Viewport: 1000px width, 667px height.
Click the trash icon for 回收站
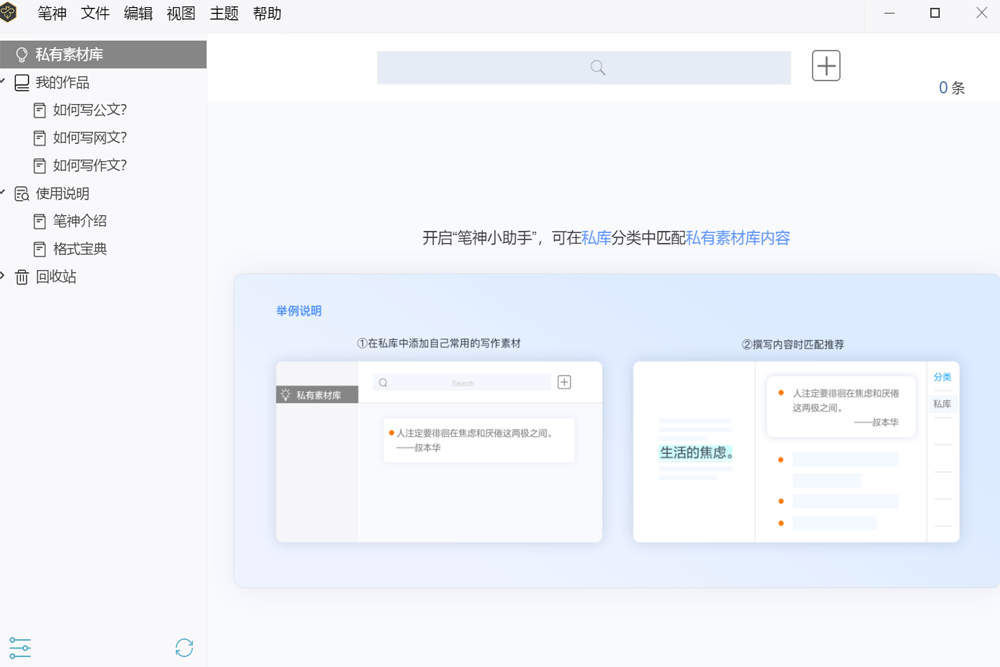[x=22, y=277]
